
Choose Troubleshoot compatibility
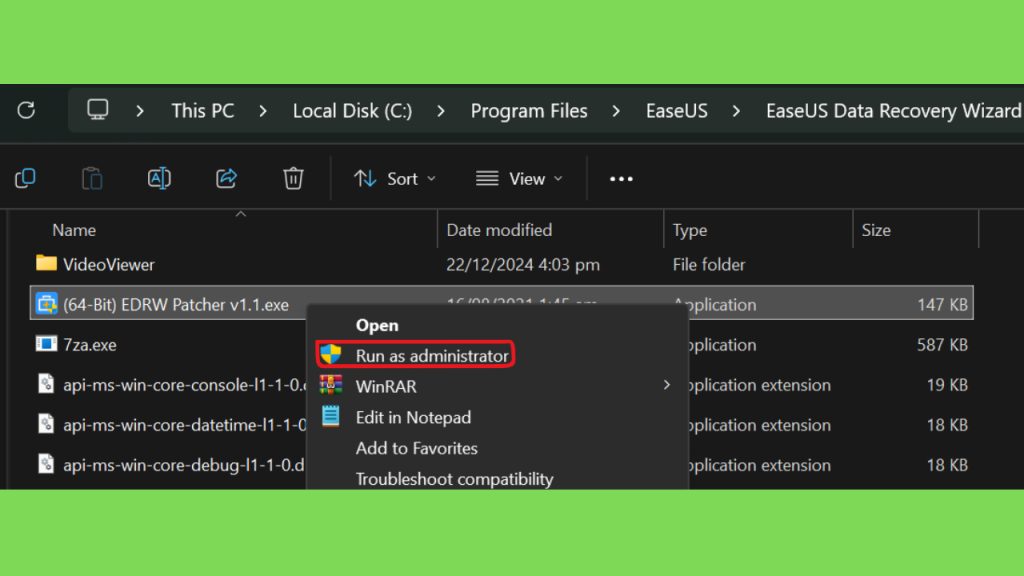(455, 479)
